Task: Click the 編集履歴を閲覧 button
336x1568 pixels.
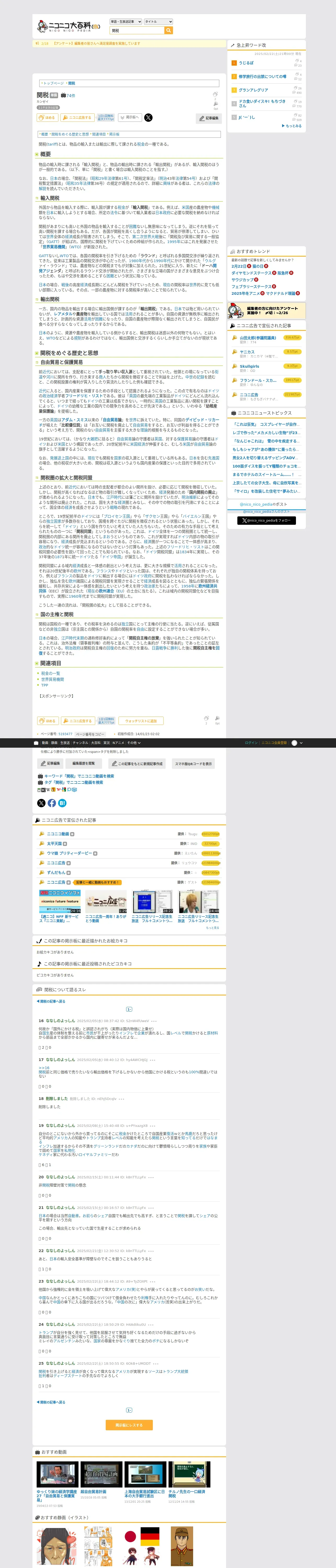Action: 83,763
